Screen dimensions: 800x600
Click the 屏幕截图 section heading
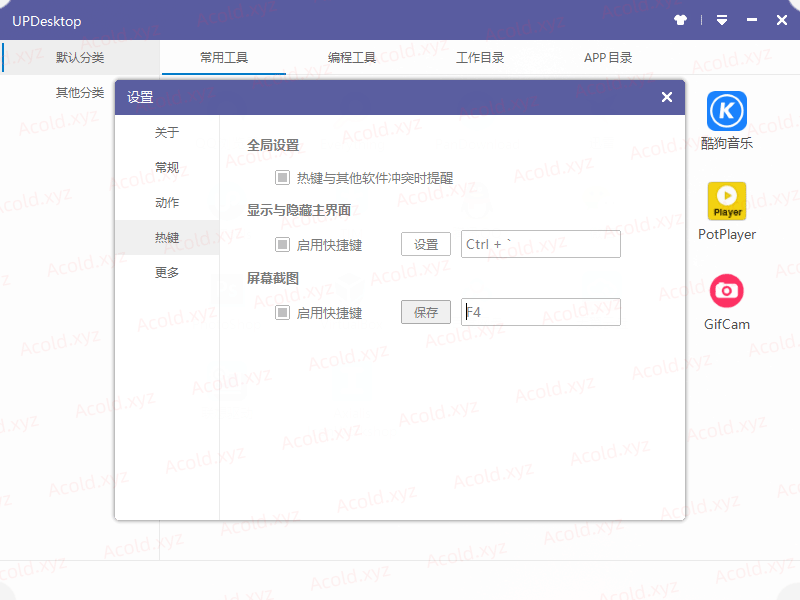[x=273, y=278]
